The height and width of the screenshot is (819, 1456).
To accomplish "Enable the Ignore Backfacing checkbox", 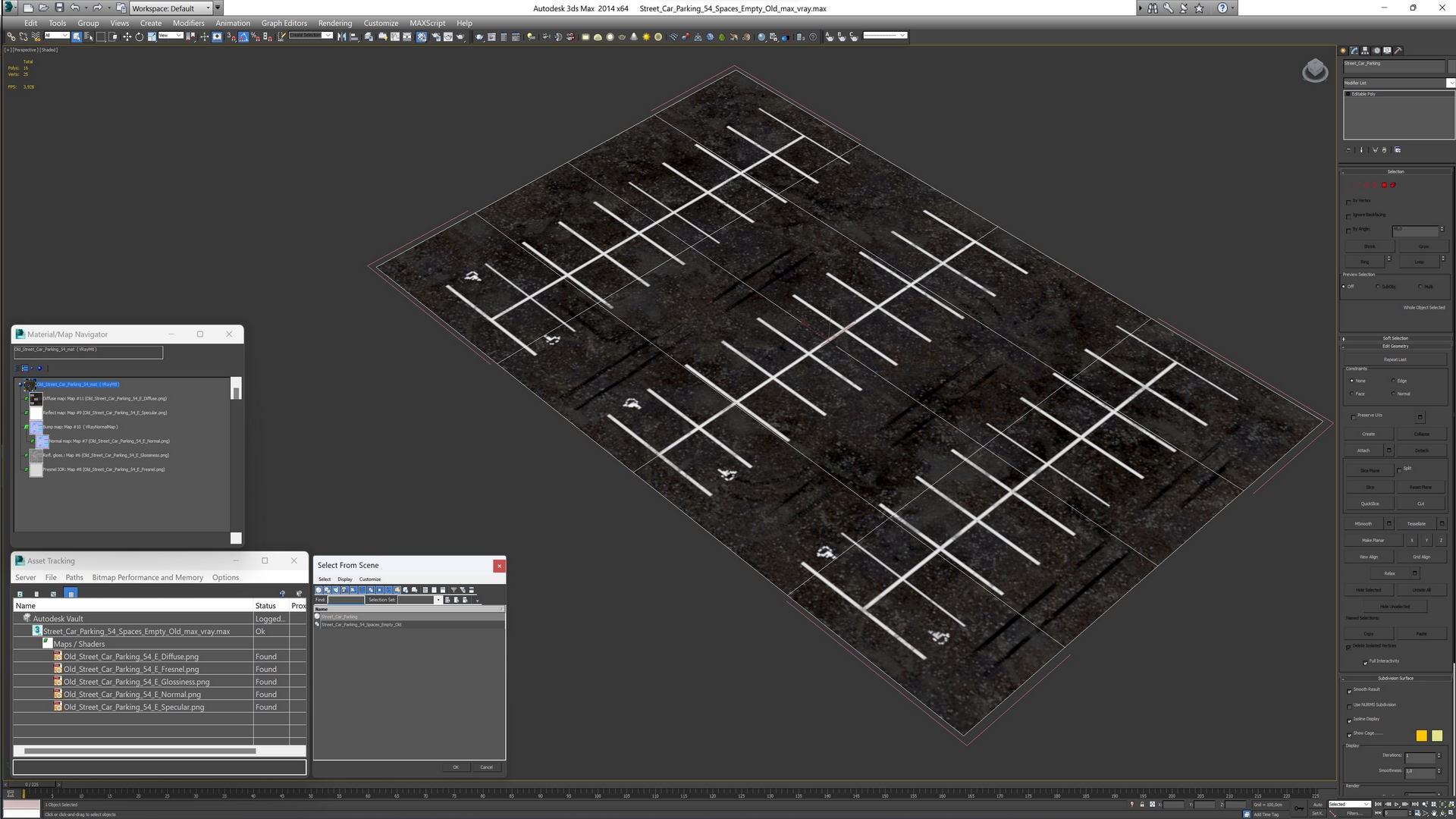I will click(1348, 216).
